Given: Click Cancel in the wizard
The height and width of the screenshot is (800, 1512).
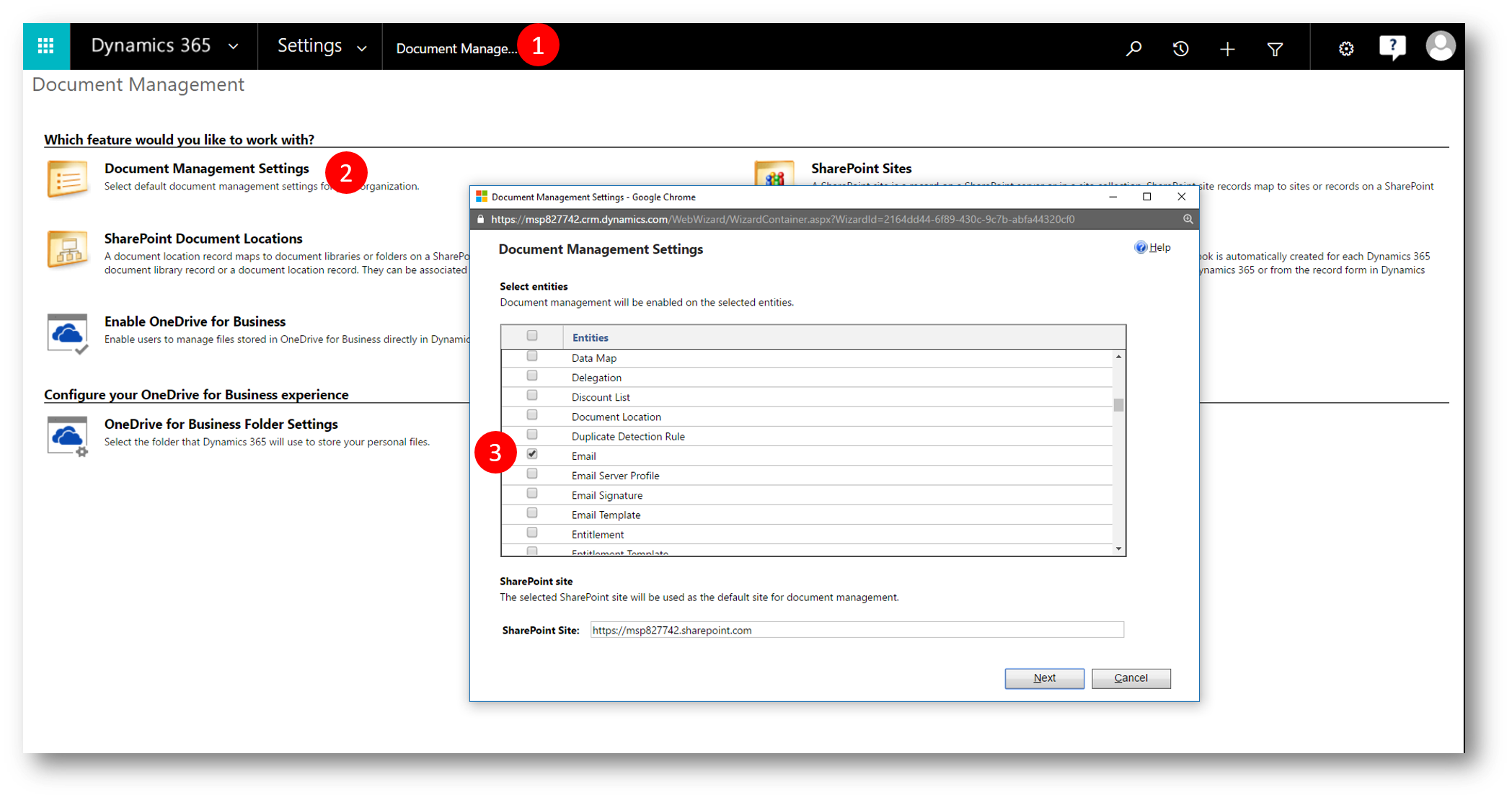Looking at the screenshot, I should (1131, 678).
